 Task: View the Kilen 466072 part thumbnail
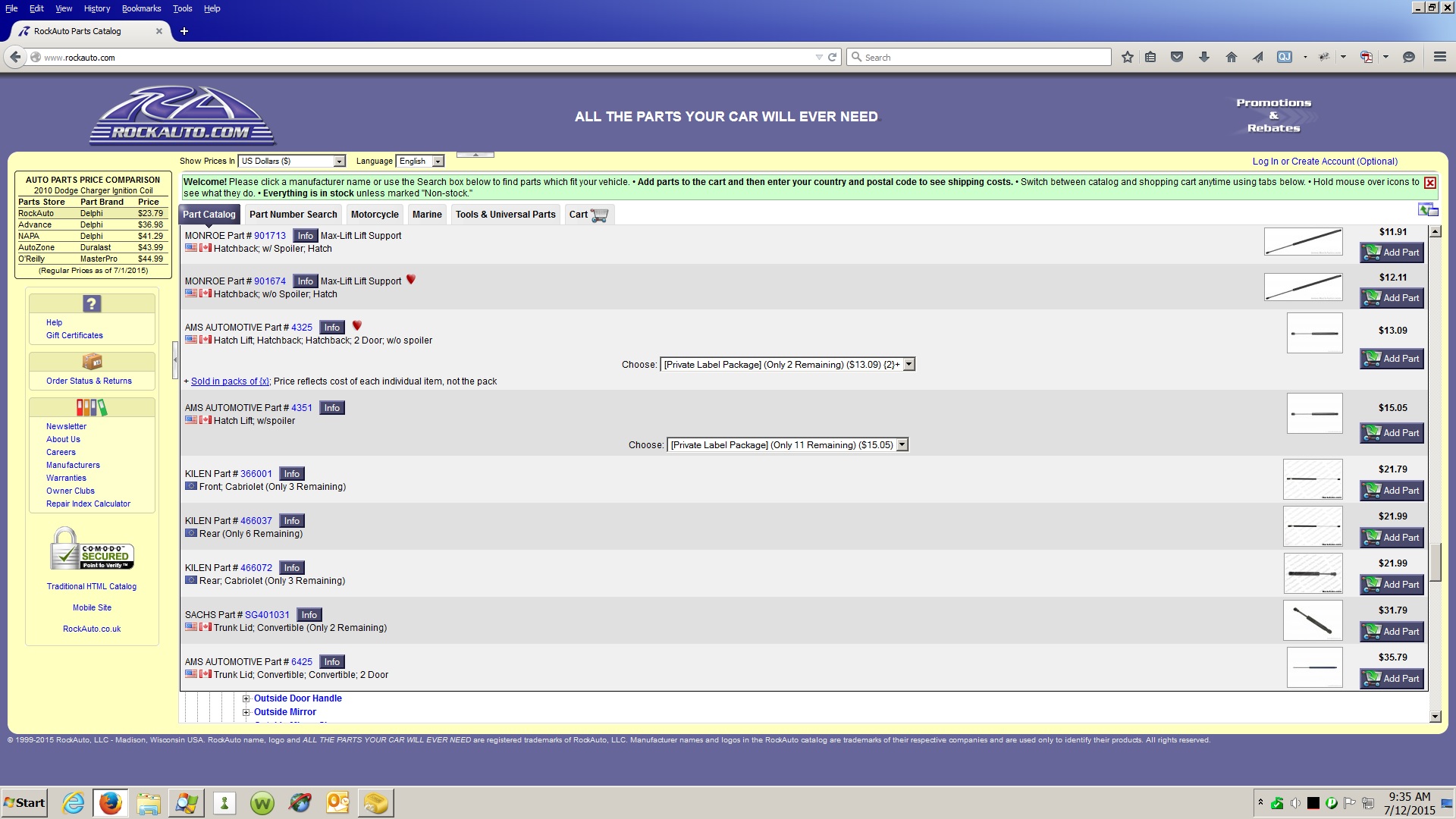point(1313,573)
